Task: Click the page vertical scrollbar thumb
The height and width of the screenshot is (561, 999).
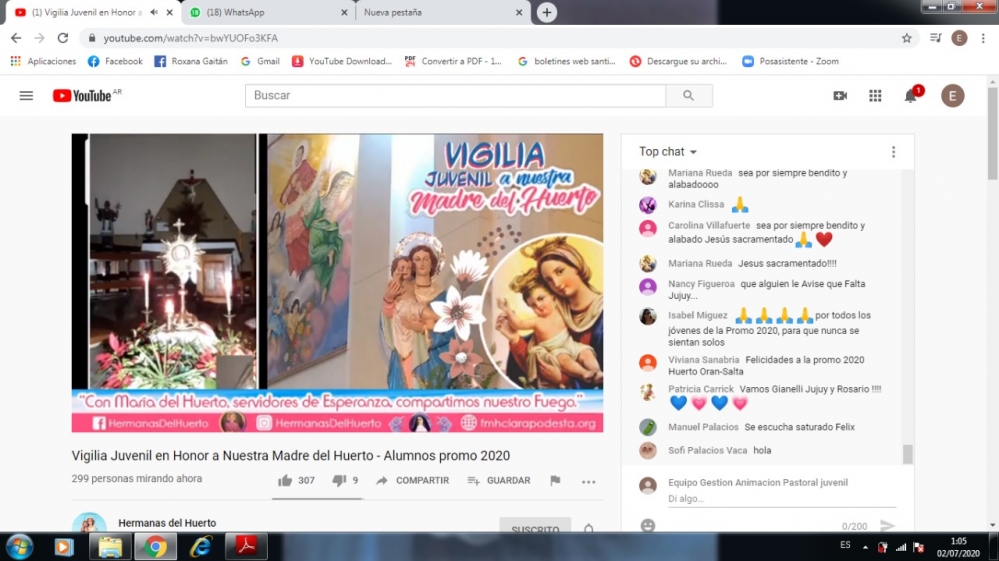Action: (993, 134)
